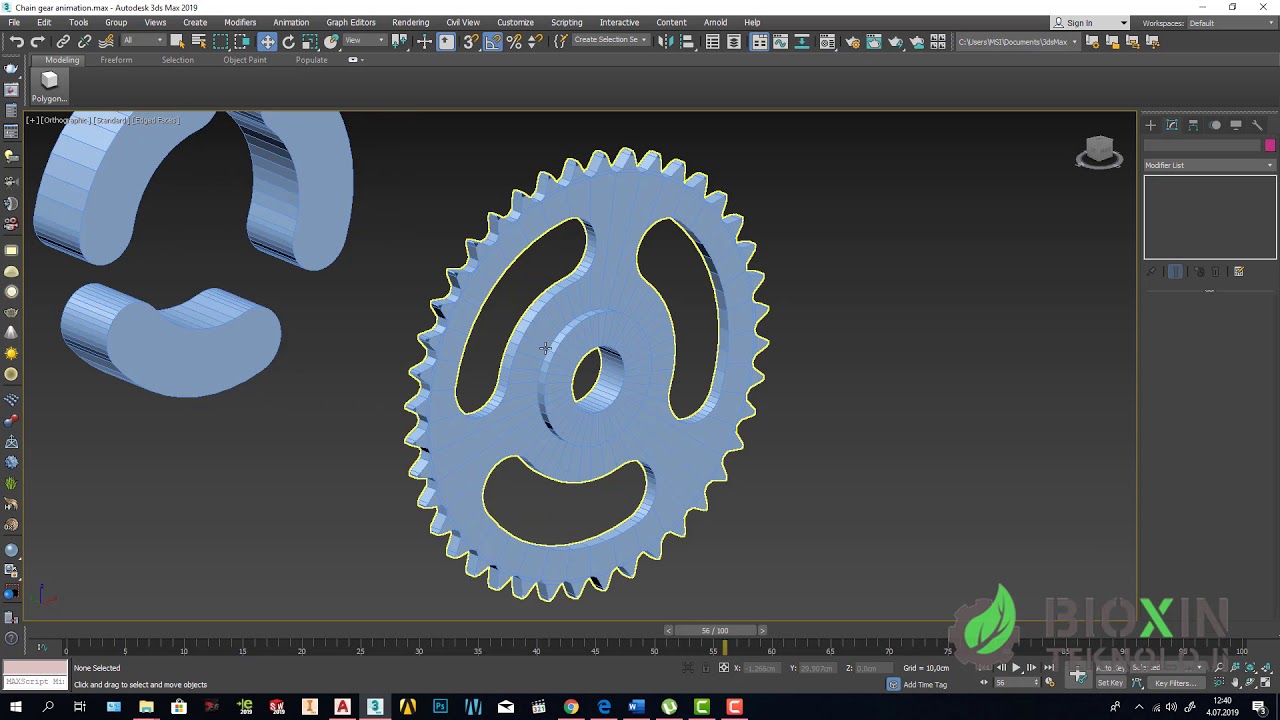This screenshot has height=720, width=1280.
Task: Expand the project path dropdown
Action: 1018,42
